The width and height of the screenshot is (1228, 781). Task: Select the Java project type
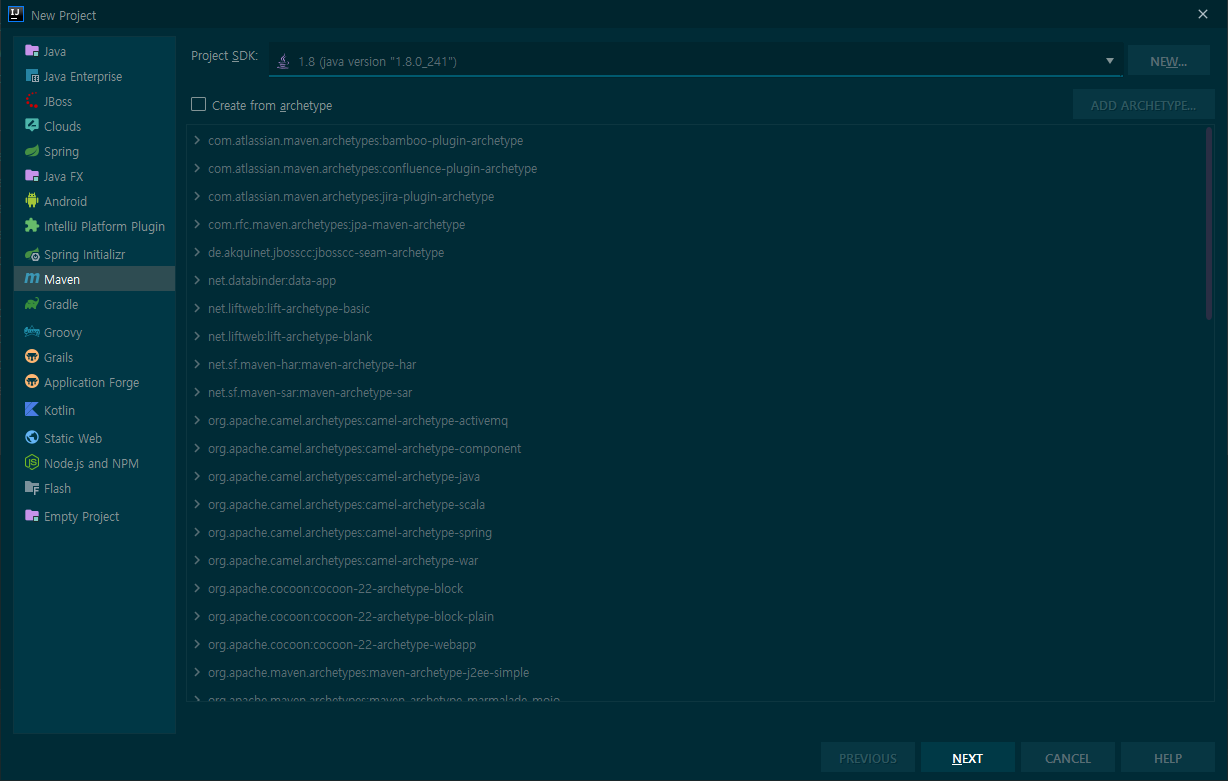[95, 51]
